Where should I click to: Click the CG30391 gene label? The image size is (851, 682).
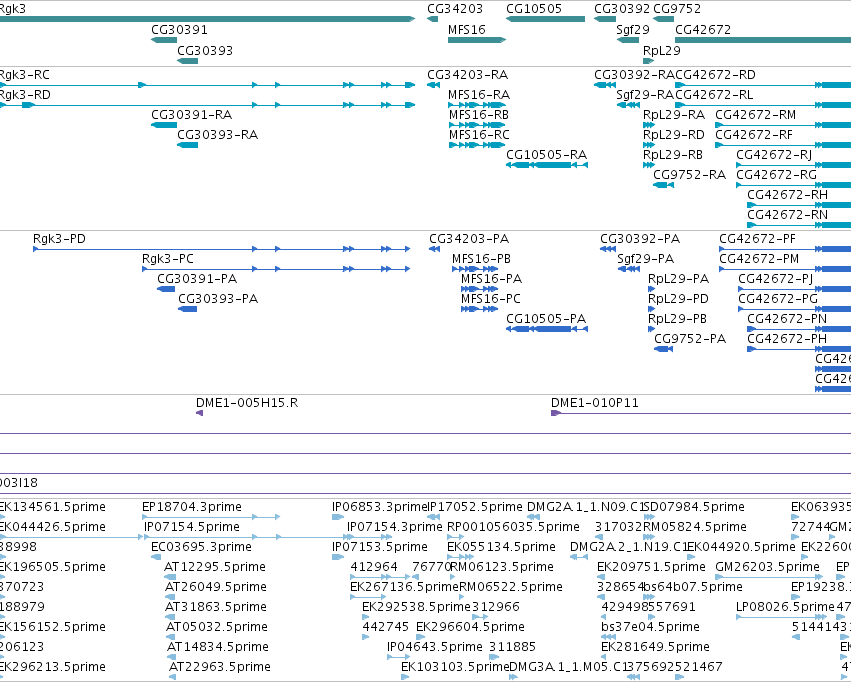pyautogui.click(x=179, y=30)
